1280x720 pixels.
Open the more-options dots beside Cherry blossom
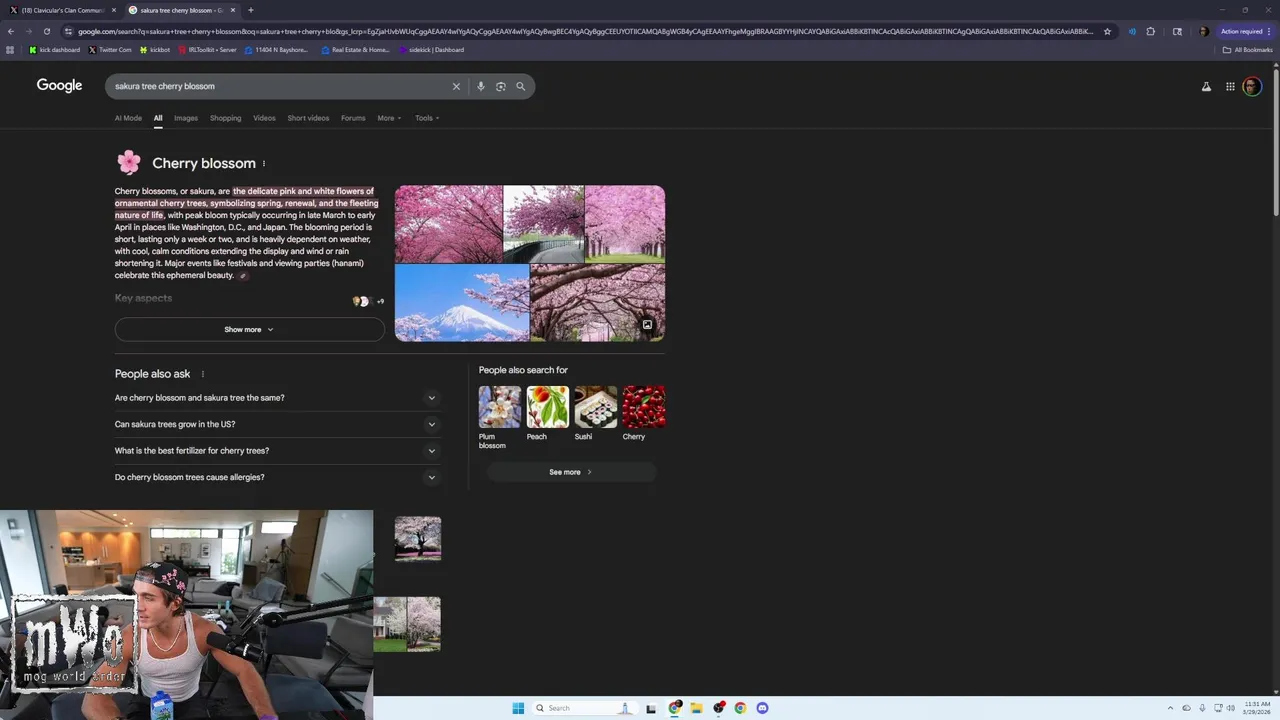(x=264, y=164)
